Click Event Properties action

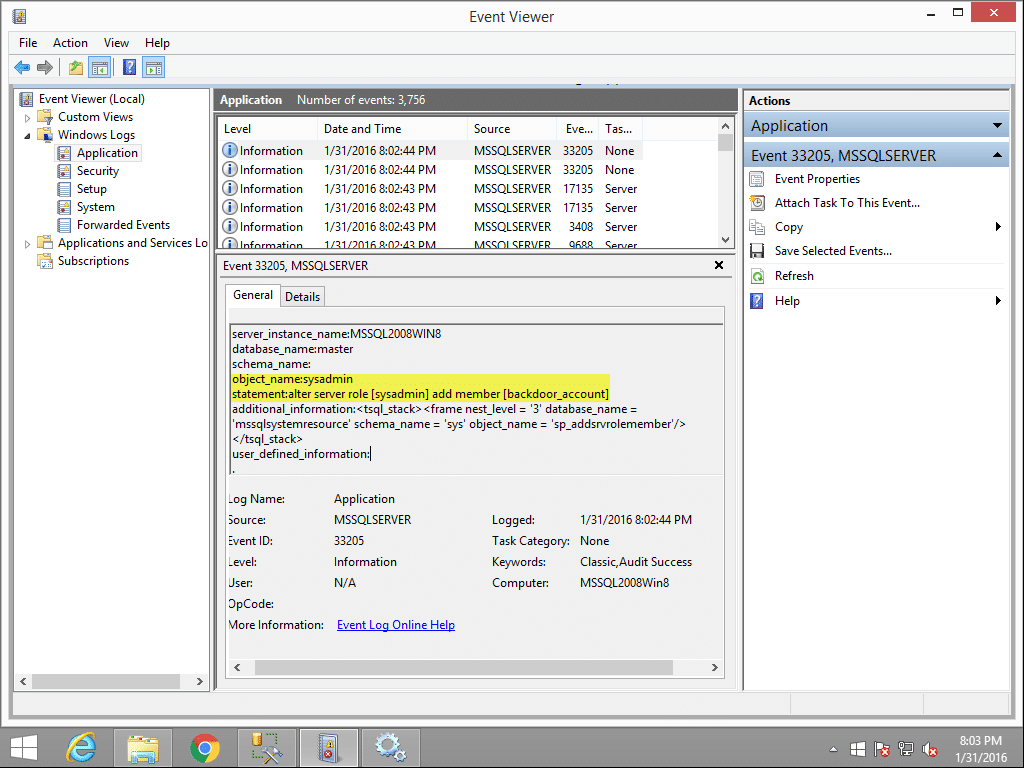pos(817,179)
